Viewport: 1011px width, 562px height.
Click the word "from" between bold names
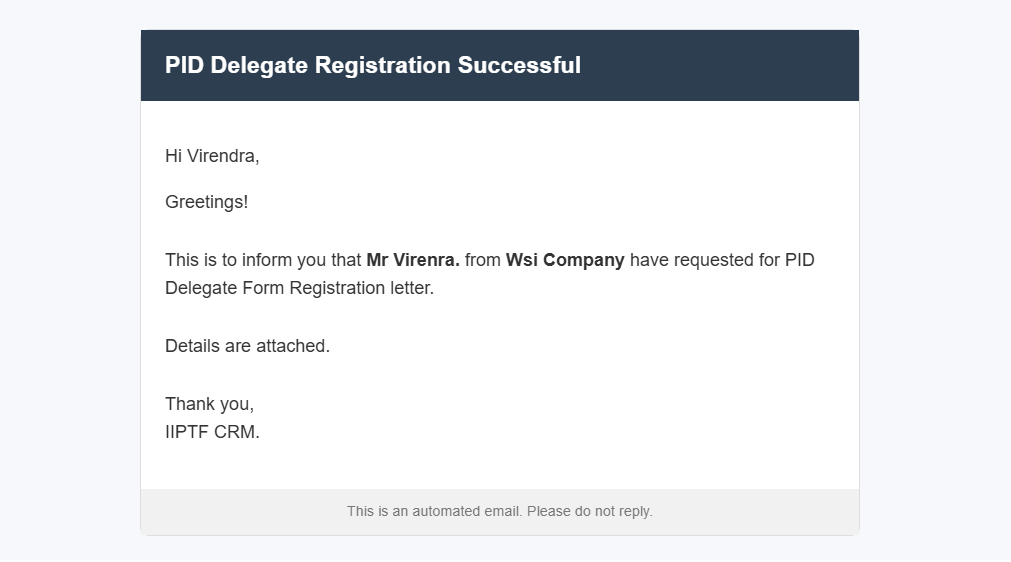click(483, 260)
